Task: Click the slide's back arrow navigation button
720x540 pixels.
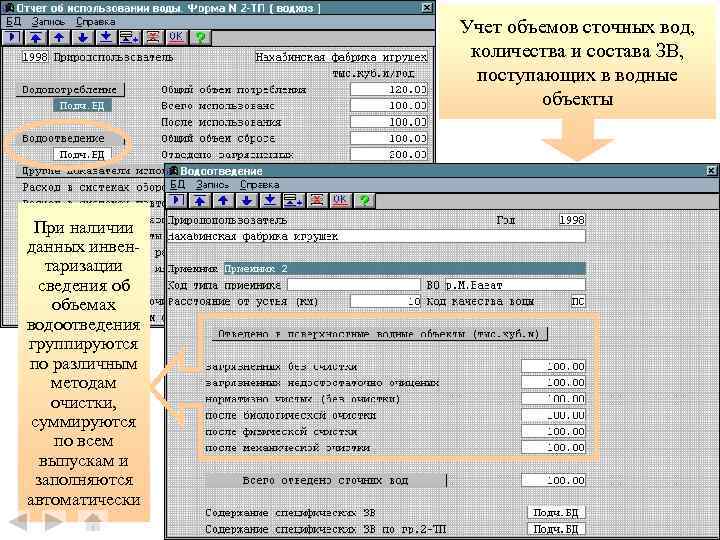Action: coord(20,522)
